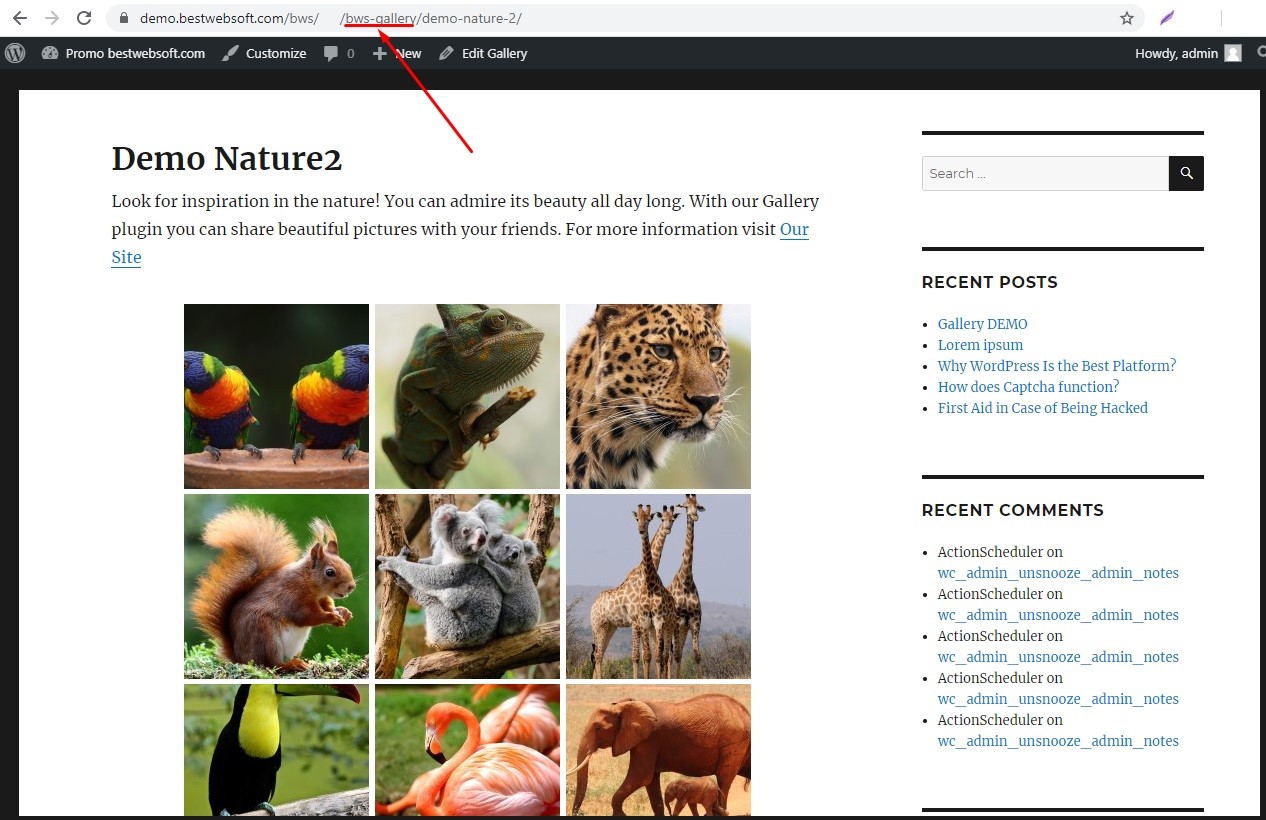Click the RECENT COMMENTS widget title

click(1012, 510)
